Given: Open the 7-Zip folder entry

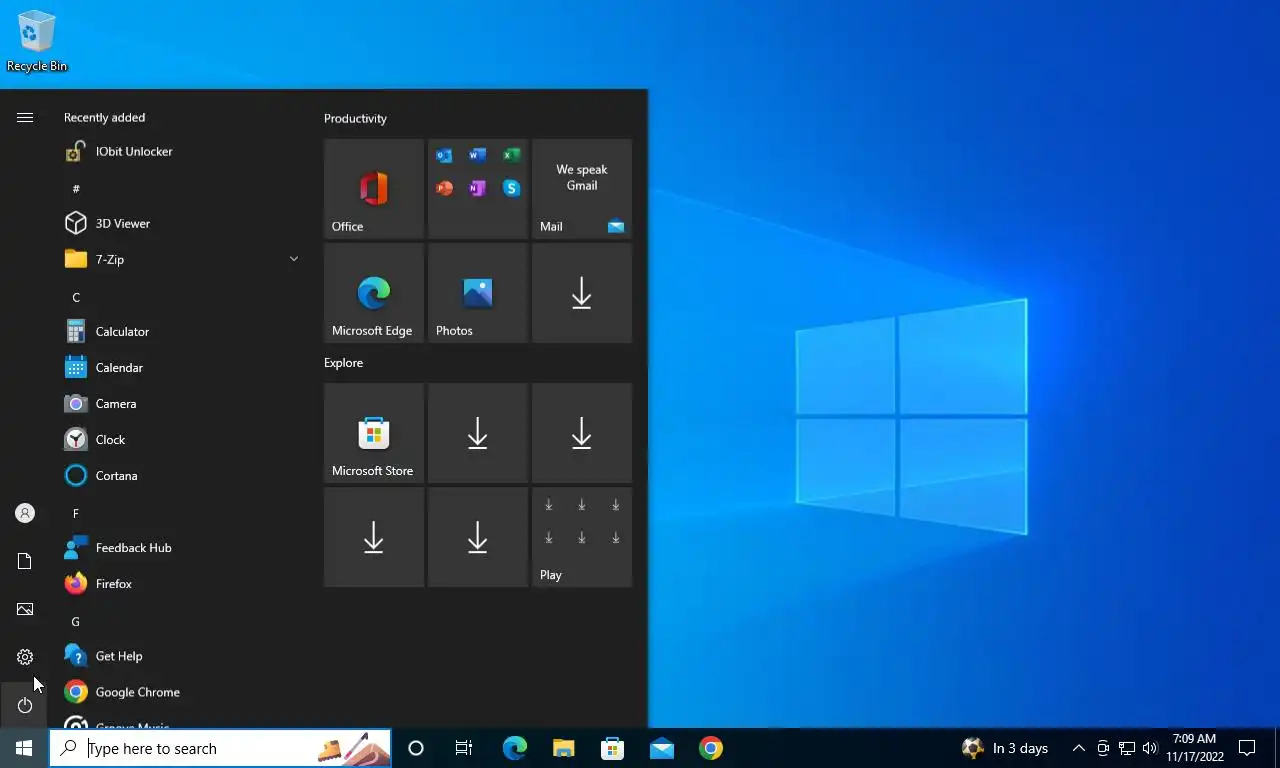Looking at the screenshot, I should [182, 259].
